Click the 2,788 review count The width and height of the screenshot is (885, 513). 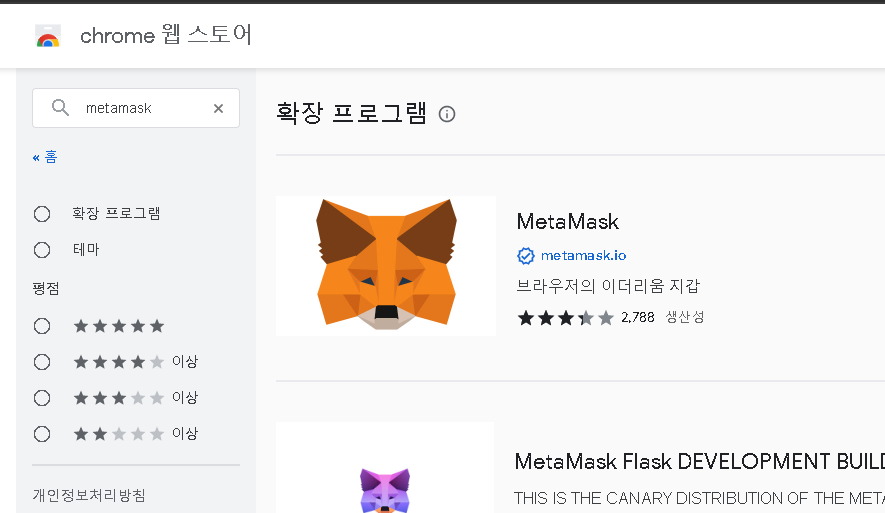click(x=638, y=317)
